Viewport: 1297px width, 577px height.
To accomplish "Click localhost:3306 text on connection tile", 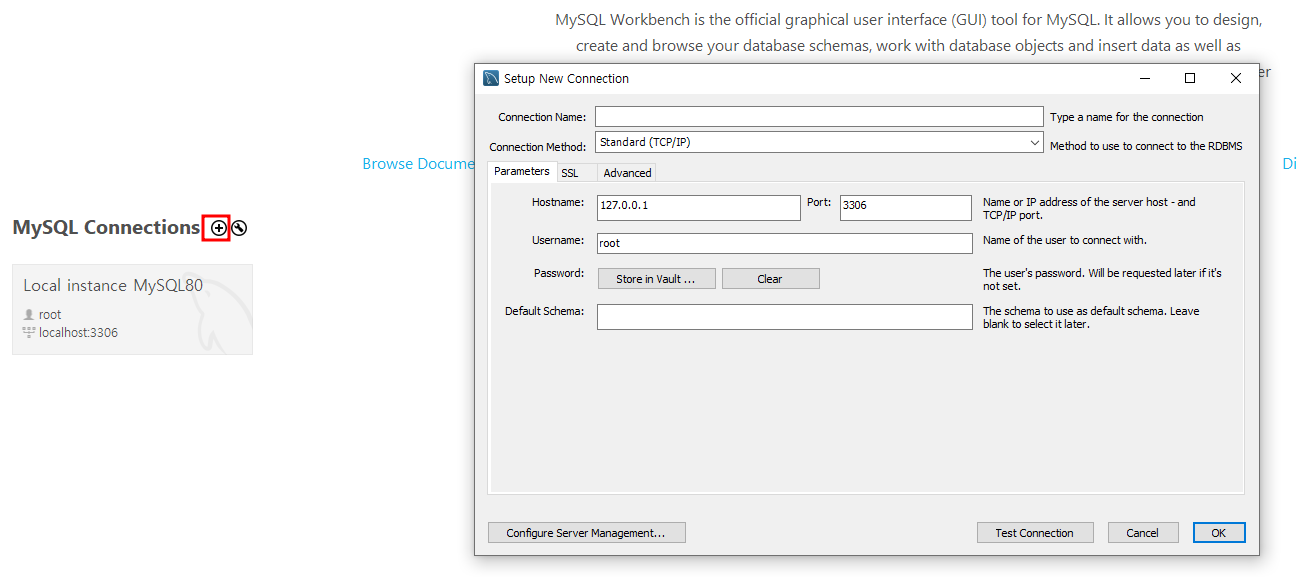I will coord(78,332).
